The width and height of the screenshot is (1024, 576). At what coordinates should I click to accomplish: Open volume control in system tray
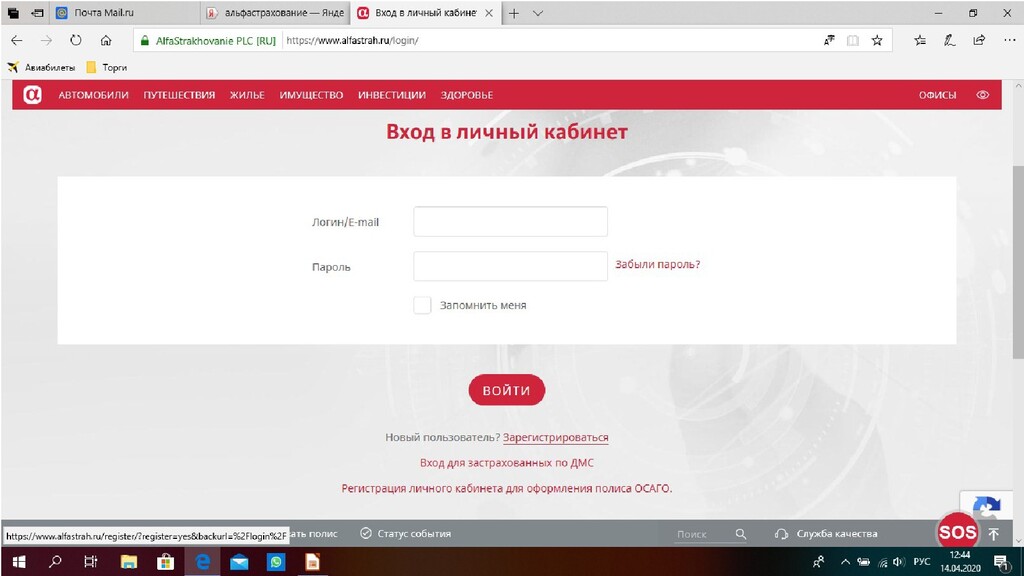pyautogui.click(x=899, y=562)
